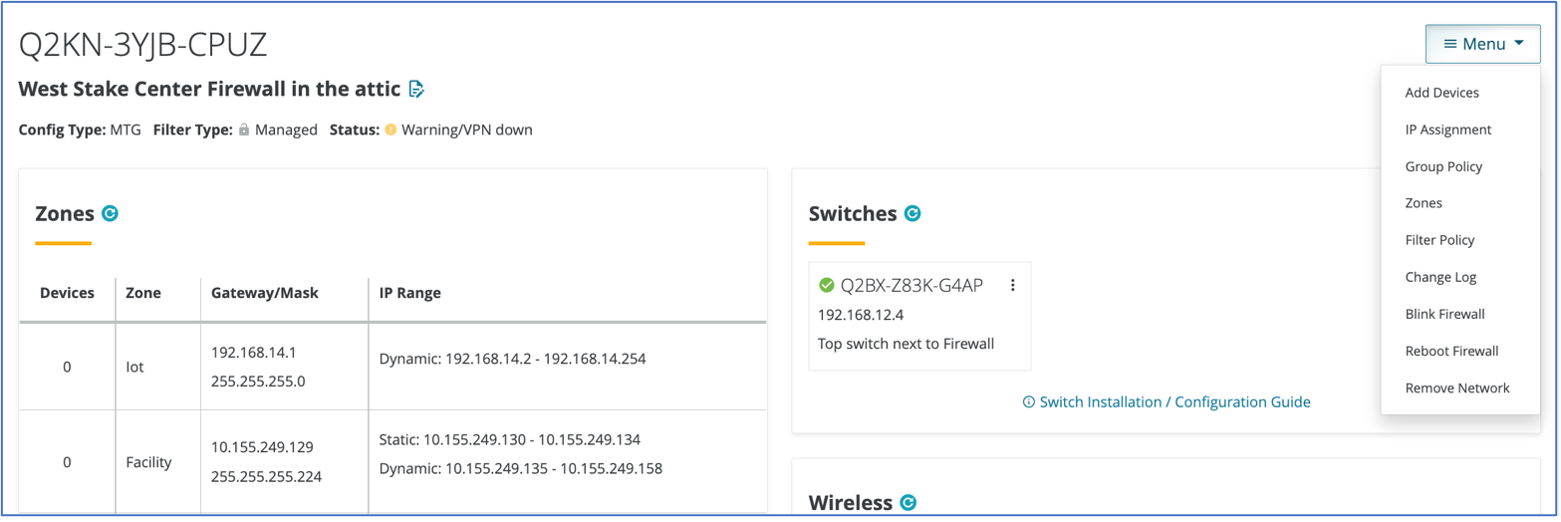Click the orange warning status indicator
Viewport: 1561px width, 522px height.
click(x=390, y=130)
